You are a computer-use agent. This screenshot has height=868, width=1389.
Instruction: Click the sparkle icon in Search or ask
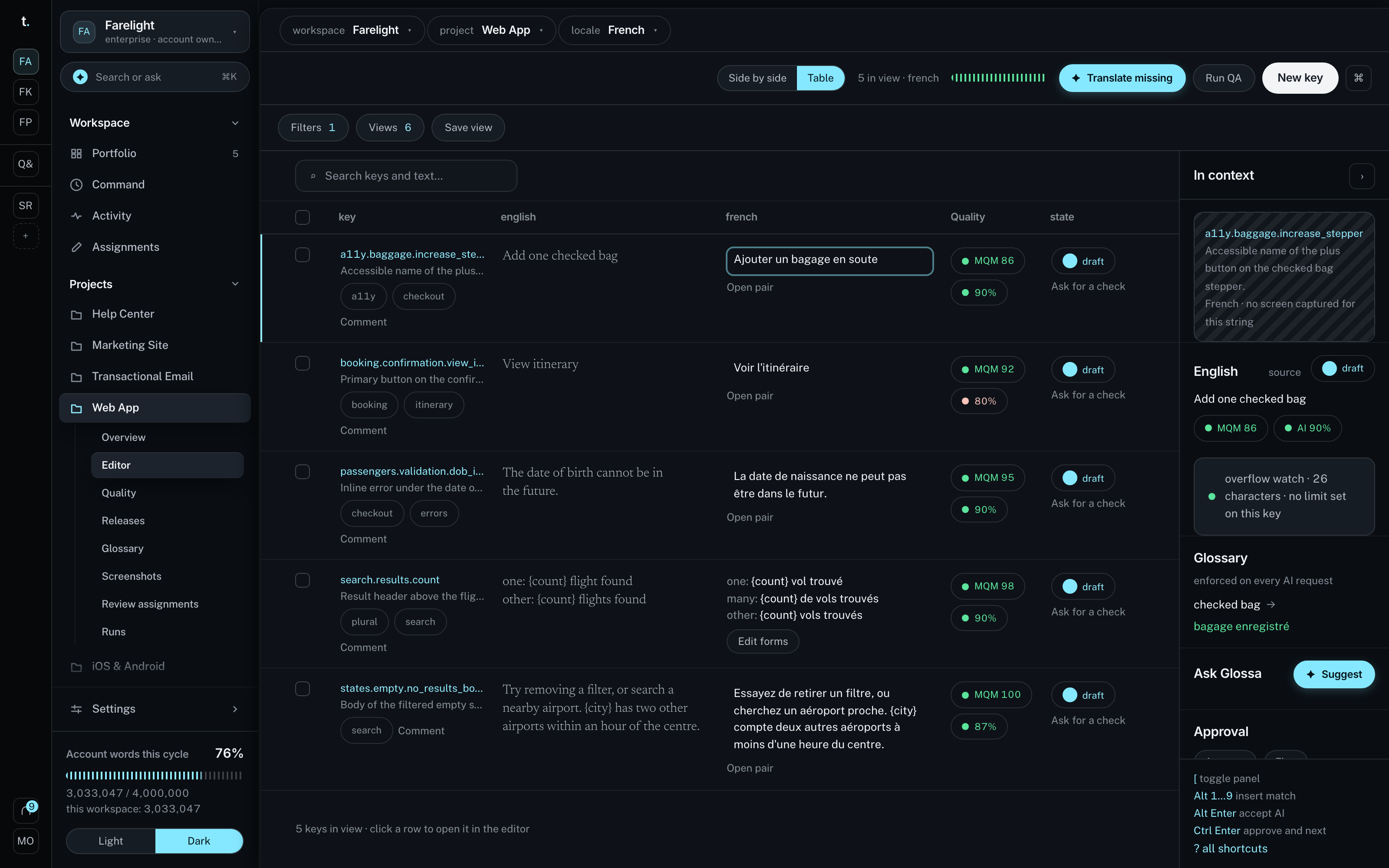point(80,77)
